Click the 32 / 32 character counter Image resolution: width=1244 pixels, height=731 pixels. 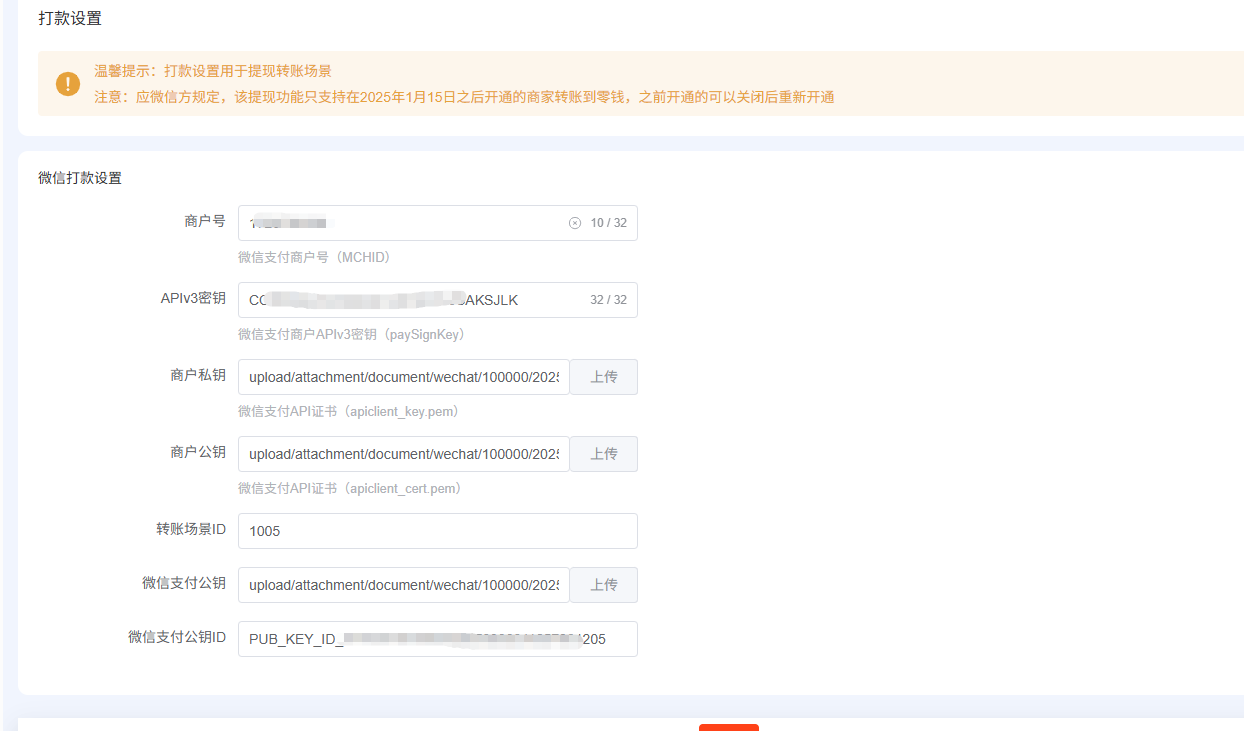pos(608,300)
